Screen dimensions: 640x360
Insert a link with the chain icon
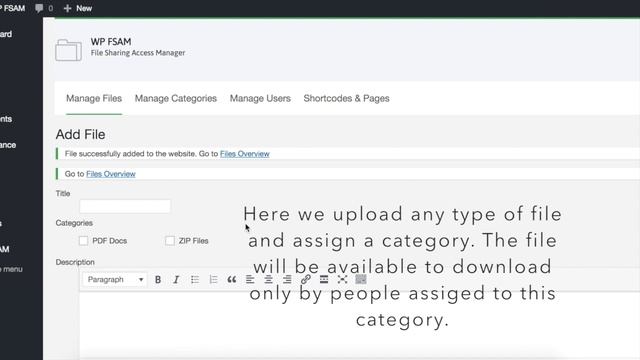(x=305, y=280)
